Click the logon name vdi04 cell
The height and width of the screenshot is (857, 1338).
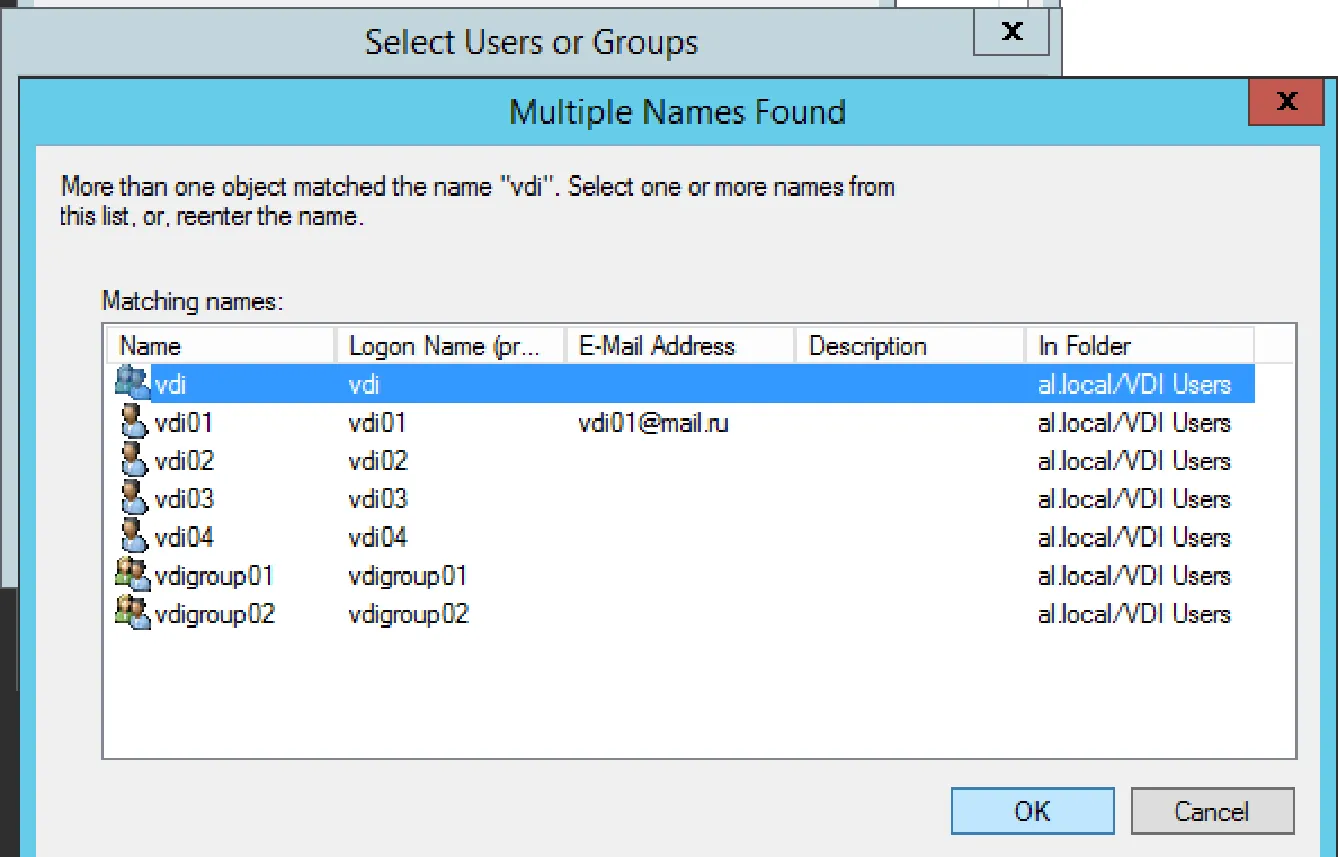(378, 537)
